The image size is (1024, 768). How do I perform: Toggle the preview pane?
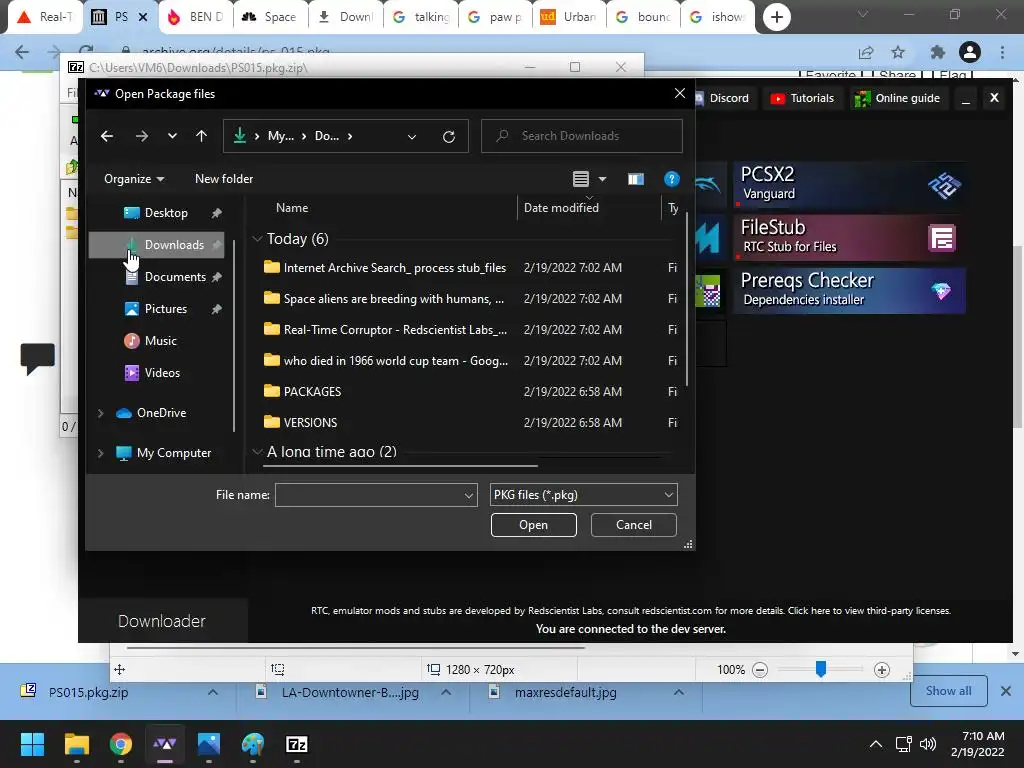coord(635,179)
